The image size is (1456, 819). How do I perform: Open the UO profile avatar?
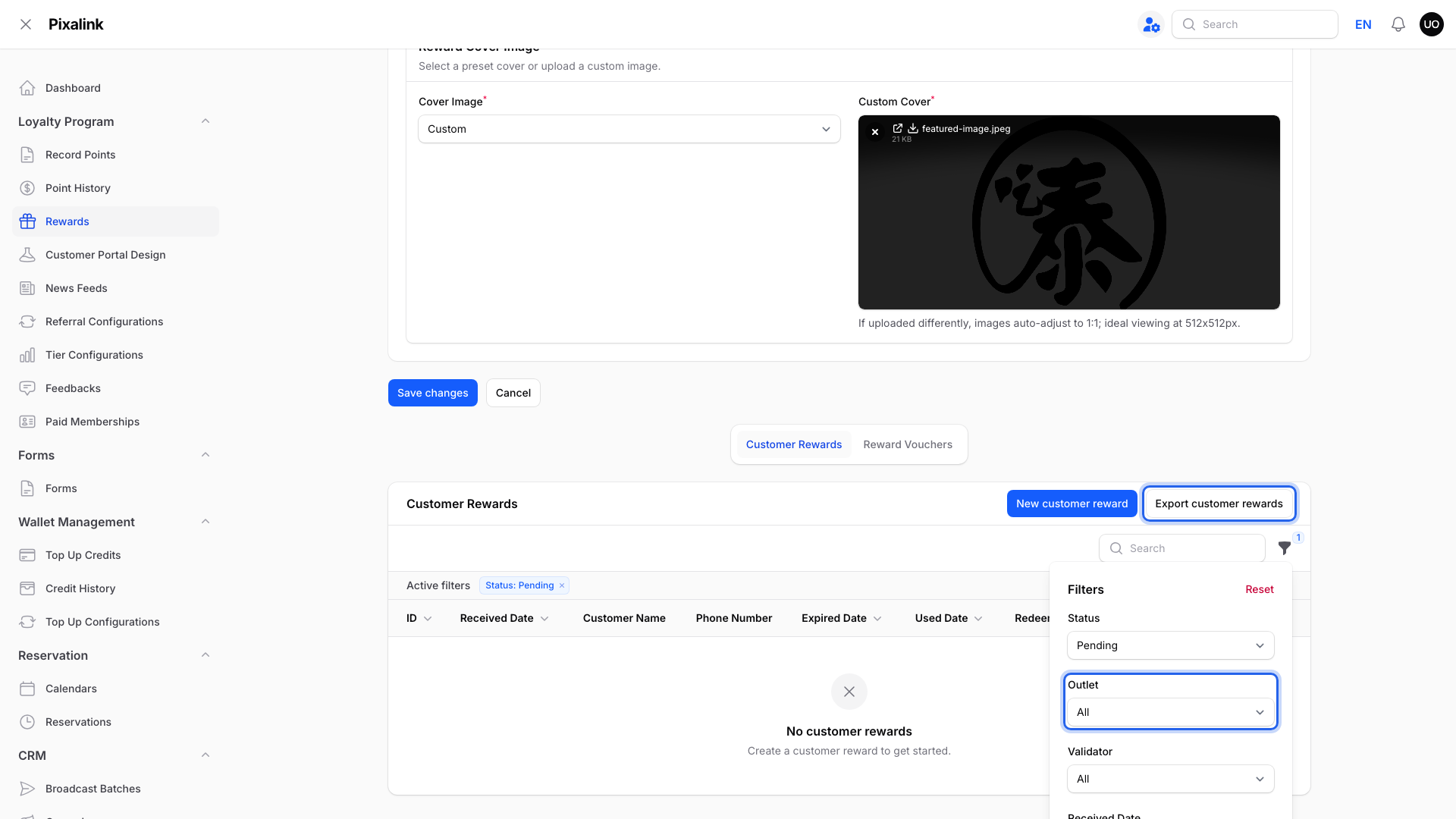coord(1431,24)
